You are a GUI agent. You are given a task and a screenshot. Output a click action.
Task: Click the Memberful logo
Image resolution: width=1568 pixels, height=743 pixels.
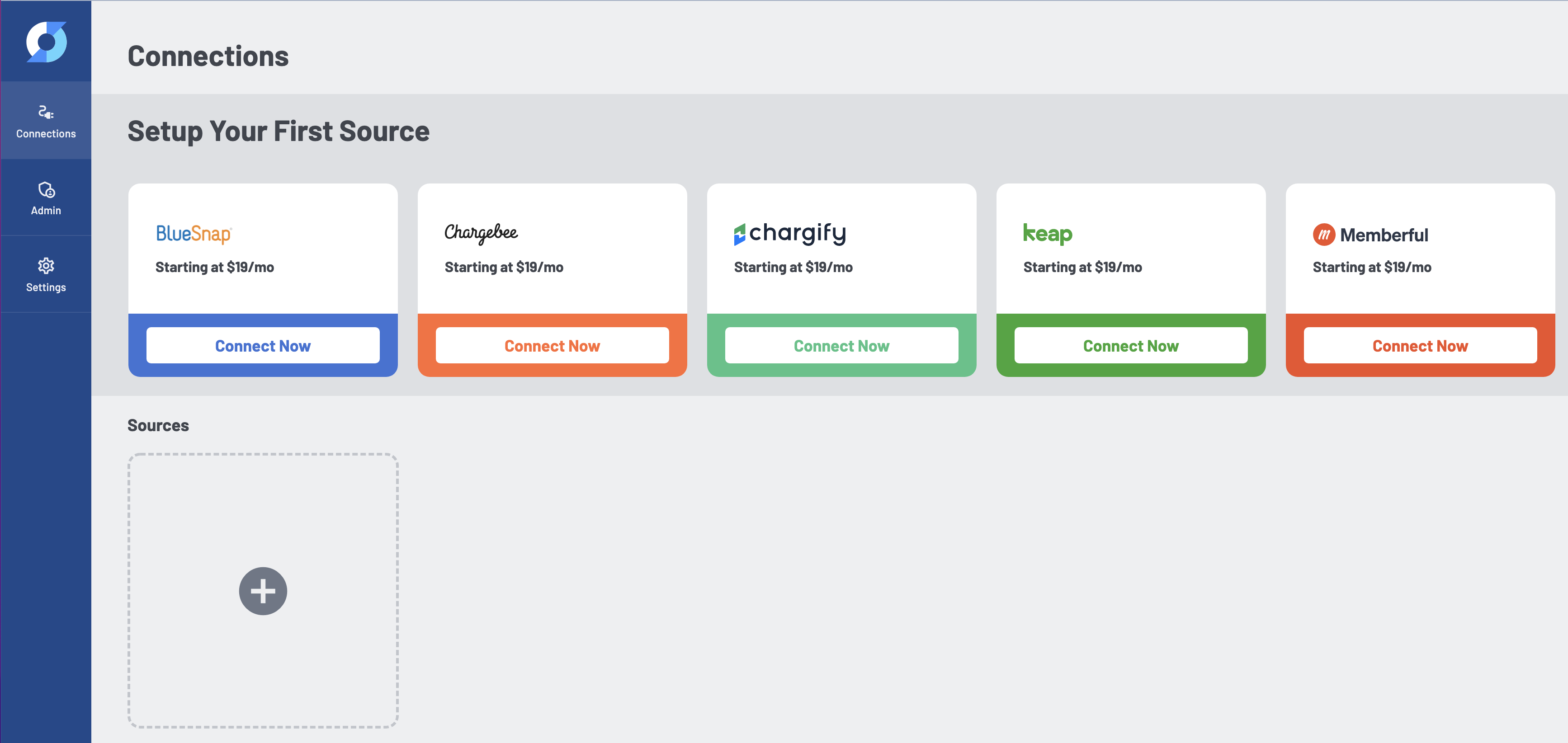[1370, 235]
